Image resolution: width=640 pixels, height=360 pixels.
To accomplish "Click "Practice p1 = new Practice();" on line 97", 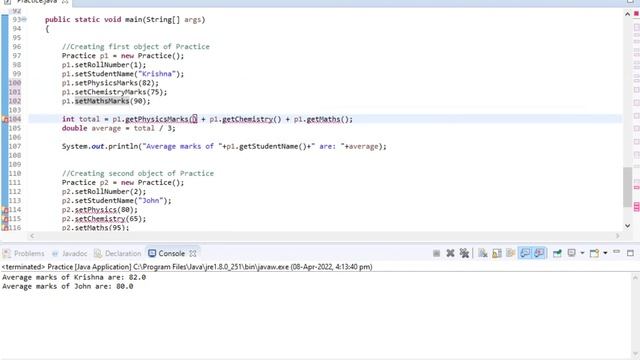I will tap(123, 56).
